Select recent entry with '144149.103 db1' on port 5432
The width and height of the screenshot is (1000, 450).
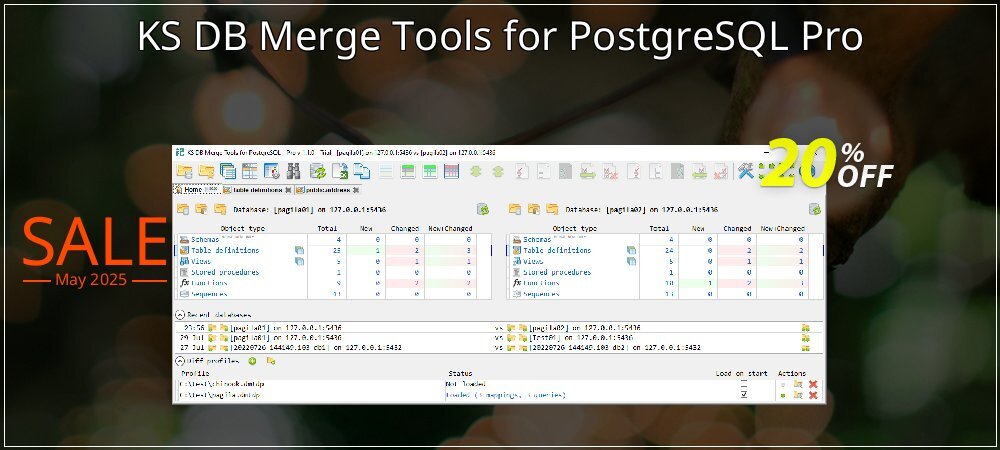(x=316, y=348)
